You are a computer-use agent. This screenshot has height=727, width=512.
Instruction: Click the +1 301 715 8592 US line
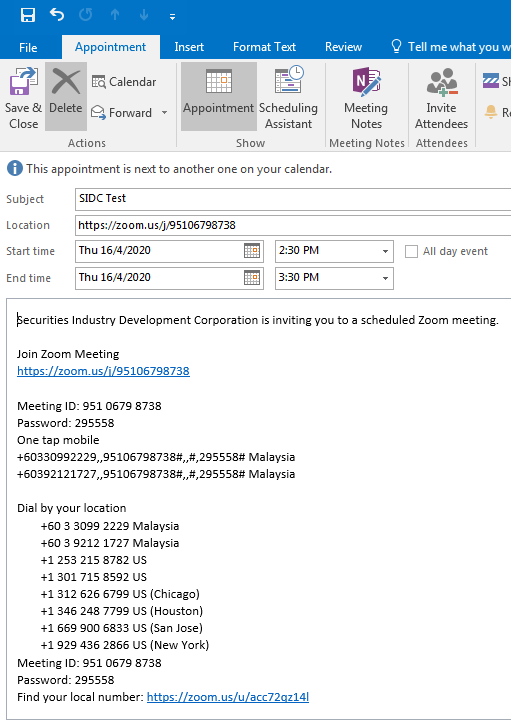94,577
